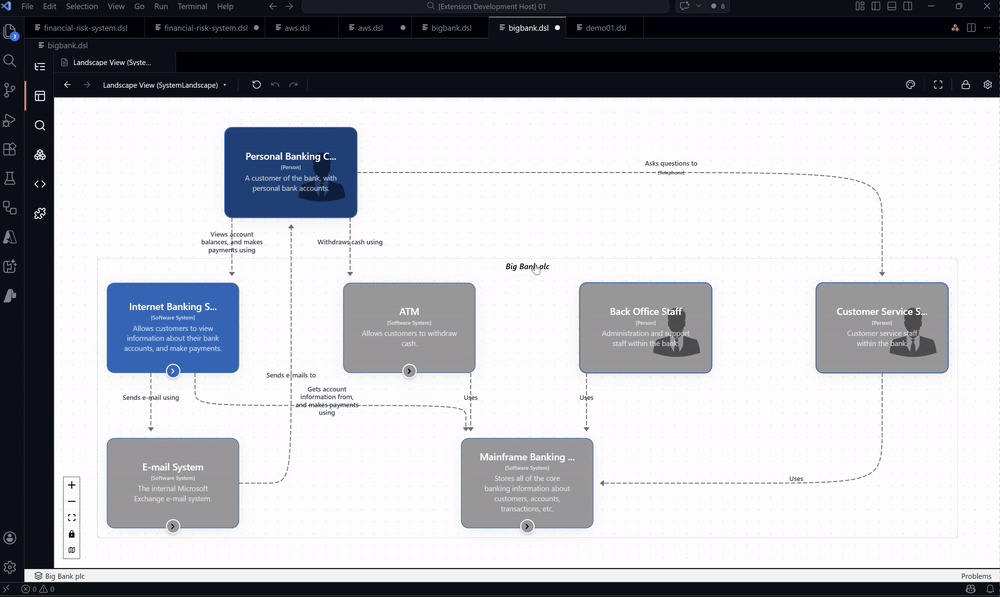Open the Terminal menu
This screenshot has width=1000, height=597.
192,6
